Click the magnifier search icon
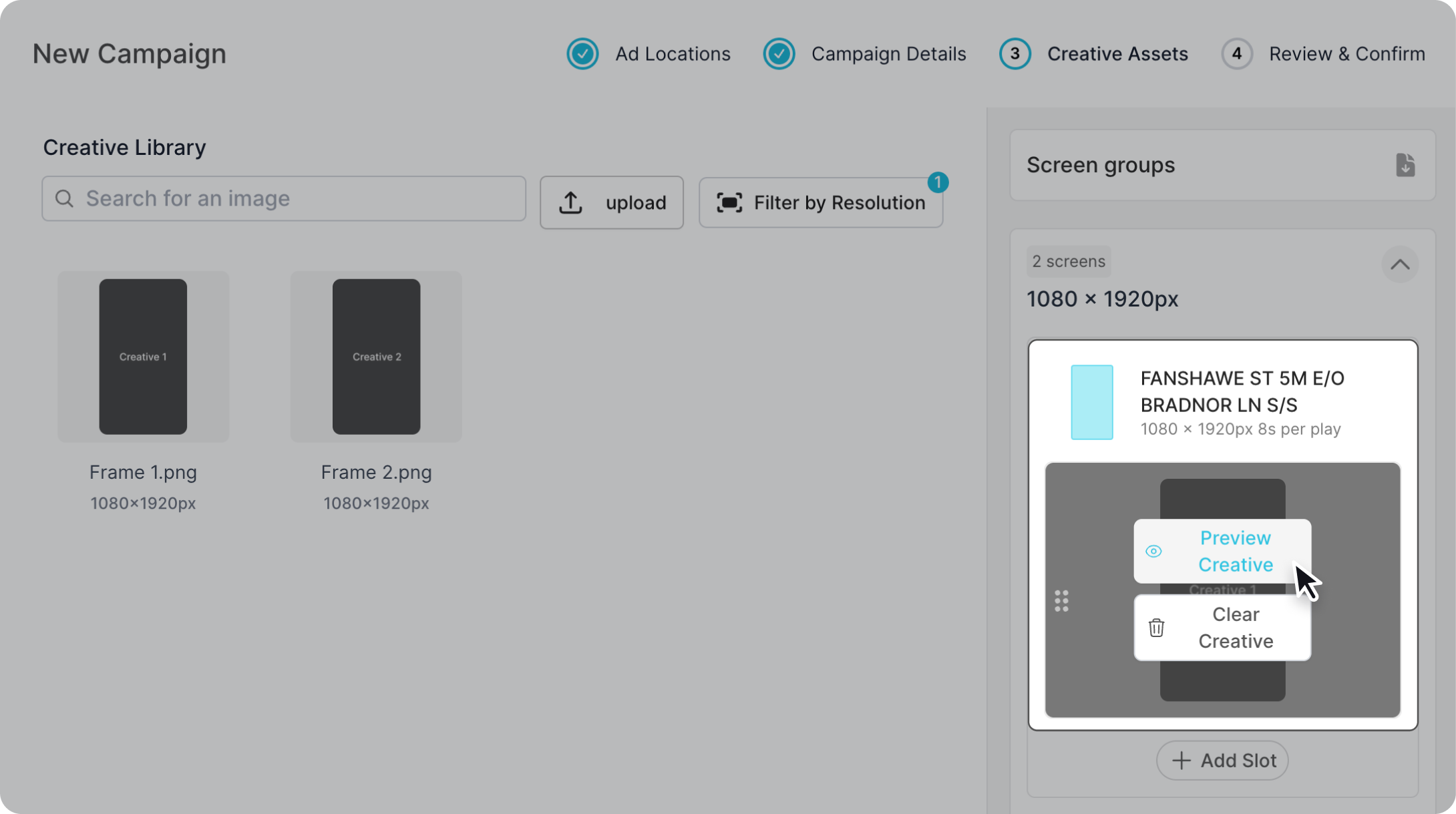1456x814 pixels. tap(64, 199)
